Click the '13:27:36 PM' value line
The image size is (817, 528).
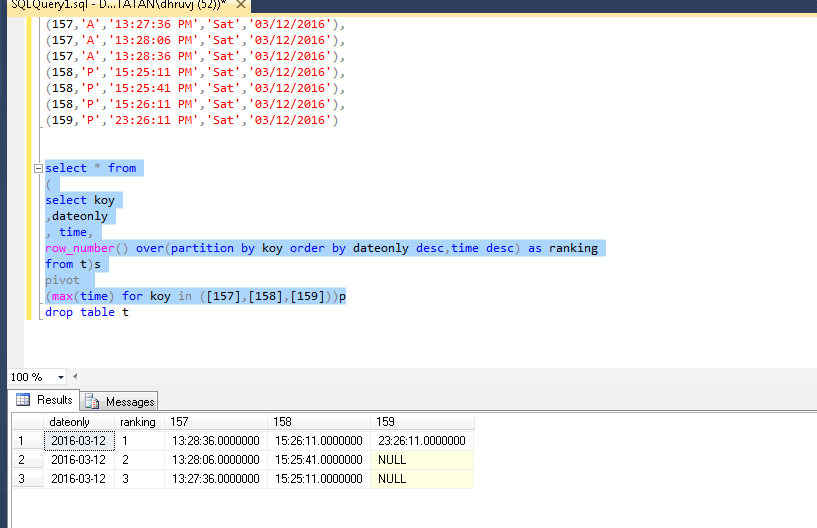(195, 24)
